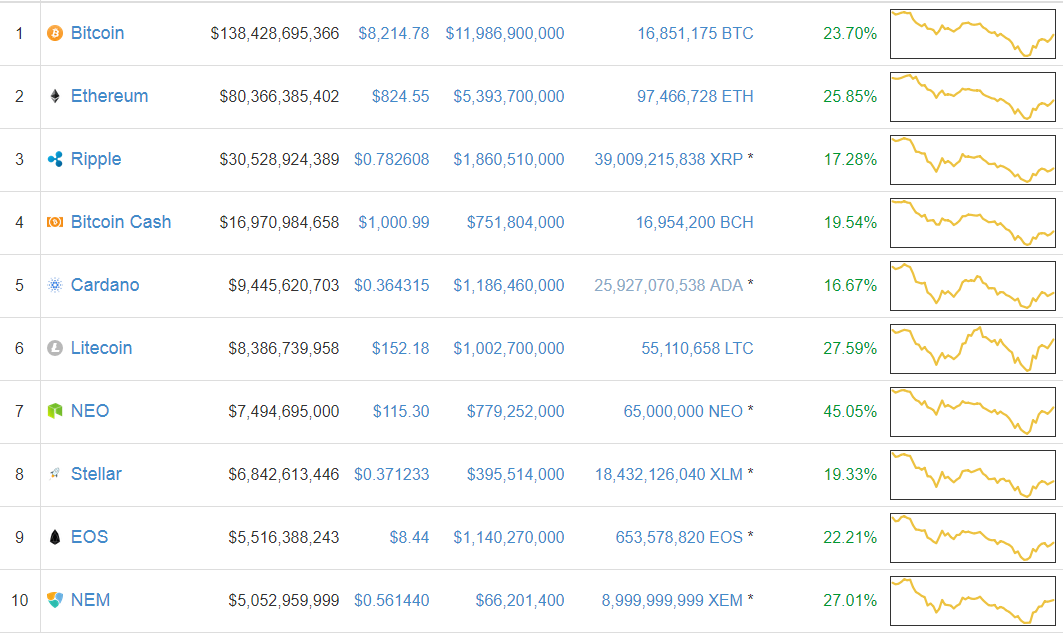1063x633 pixels.
Task: Click EOS price $8.44
Action: pos(409,537)
